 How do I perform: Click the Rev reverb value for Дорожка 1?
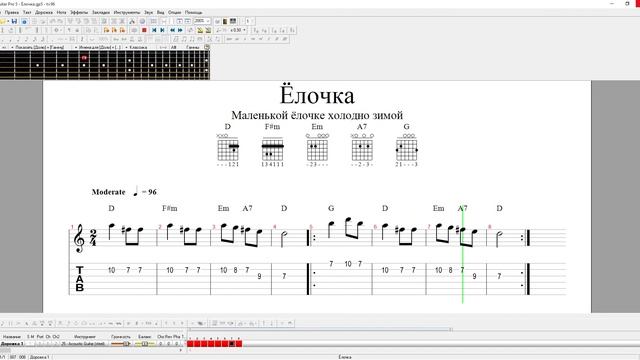pyautogui.click(x=169, y=344)
